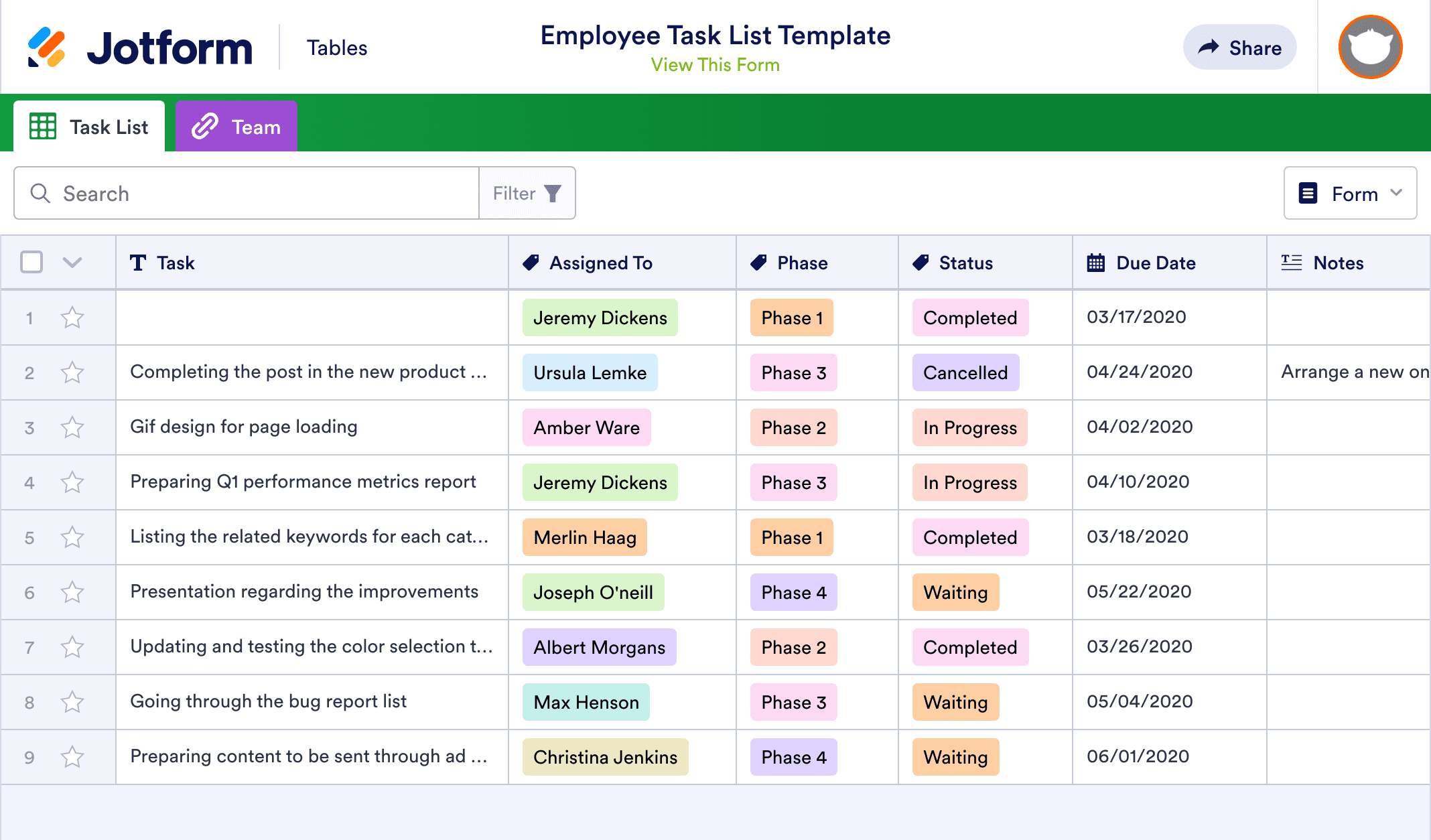Toggle the select-all checkbox in header
Viewport: 1431px width, 840px height.
[x=31, y=262]
